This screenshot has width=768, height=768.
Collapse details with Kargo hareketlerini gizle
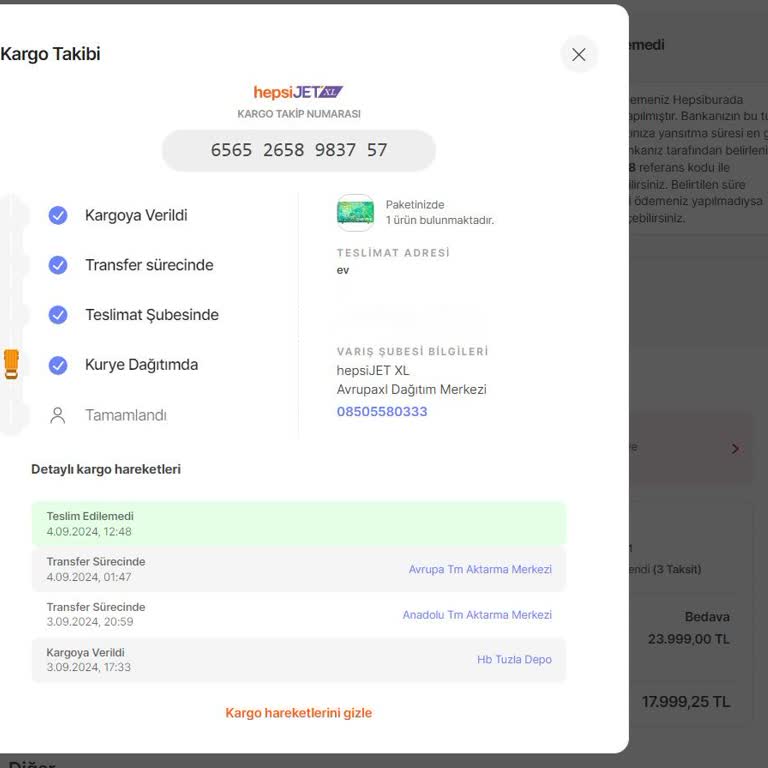(x=298, y=713)
